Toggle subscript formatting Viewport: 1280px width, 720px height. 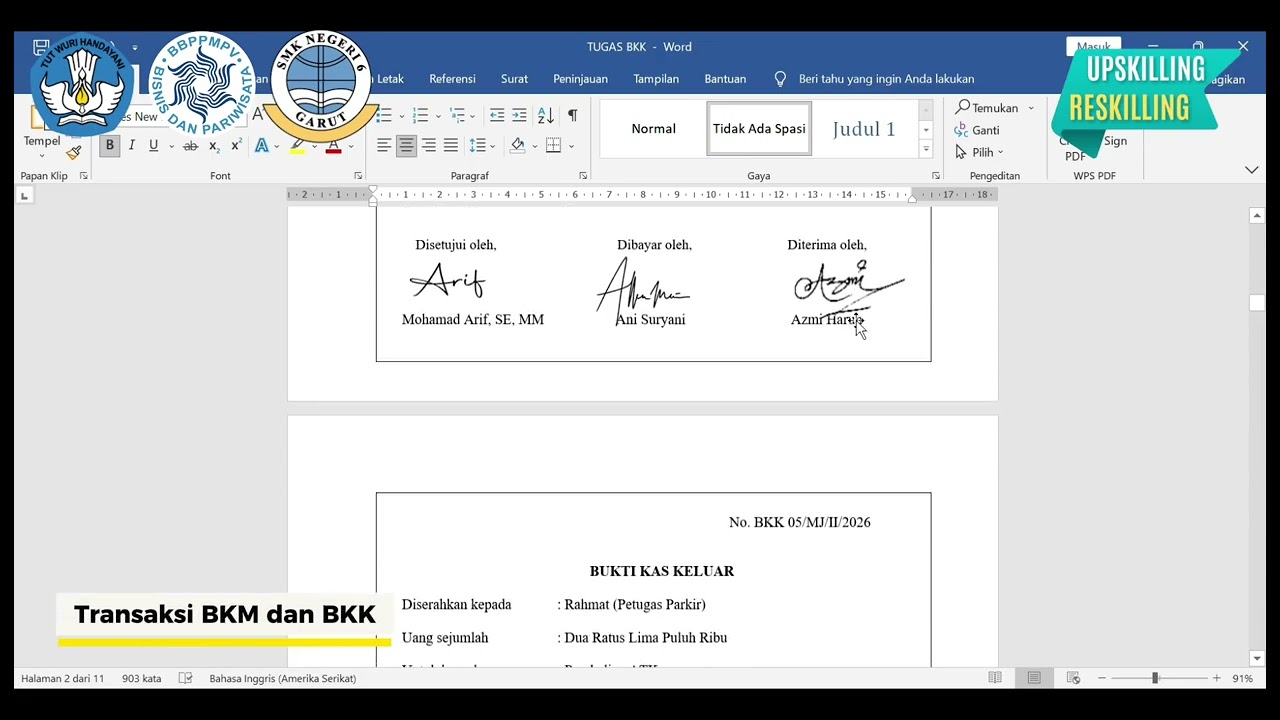214,146
